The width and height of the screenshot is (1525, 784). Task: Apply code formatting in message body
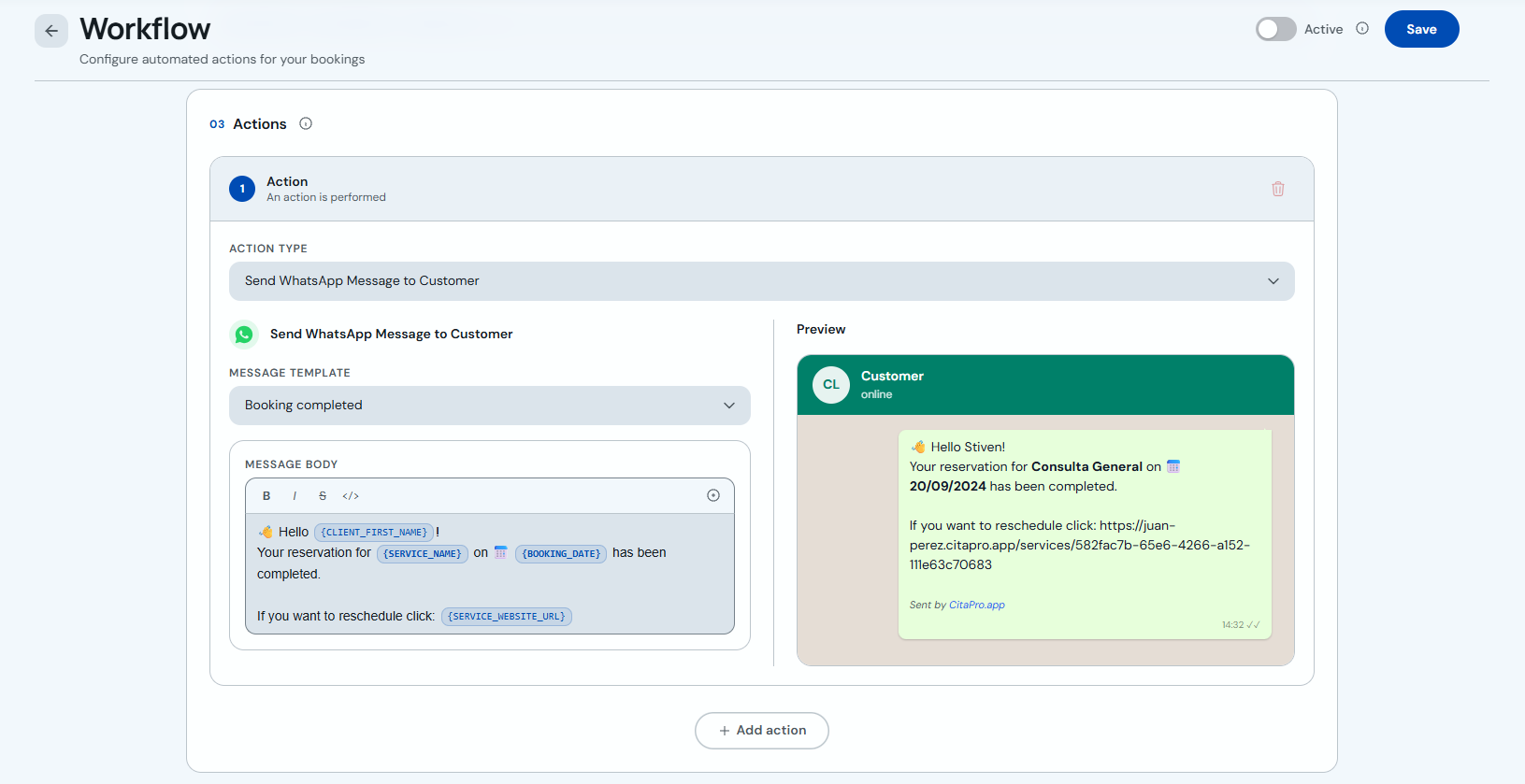pyautogui.click(x=351, y=496)
